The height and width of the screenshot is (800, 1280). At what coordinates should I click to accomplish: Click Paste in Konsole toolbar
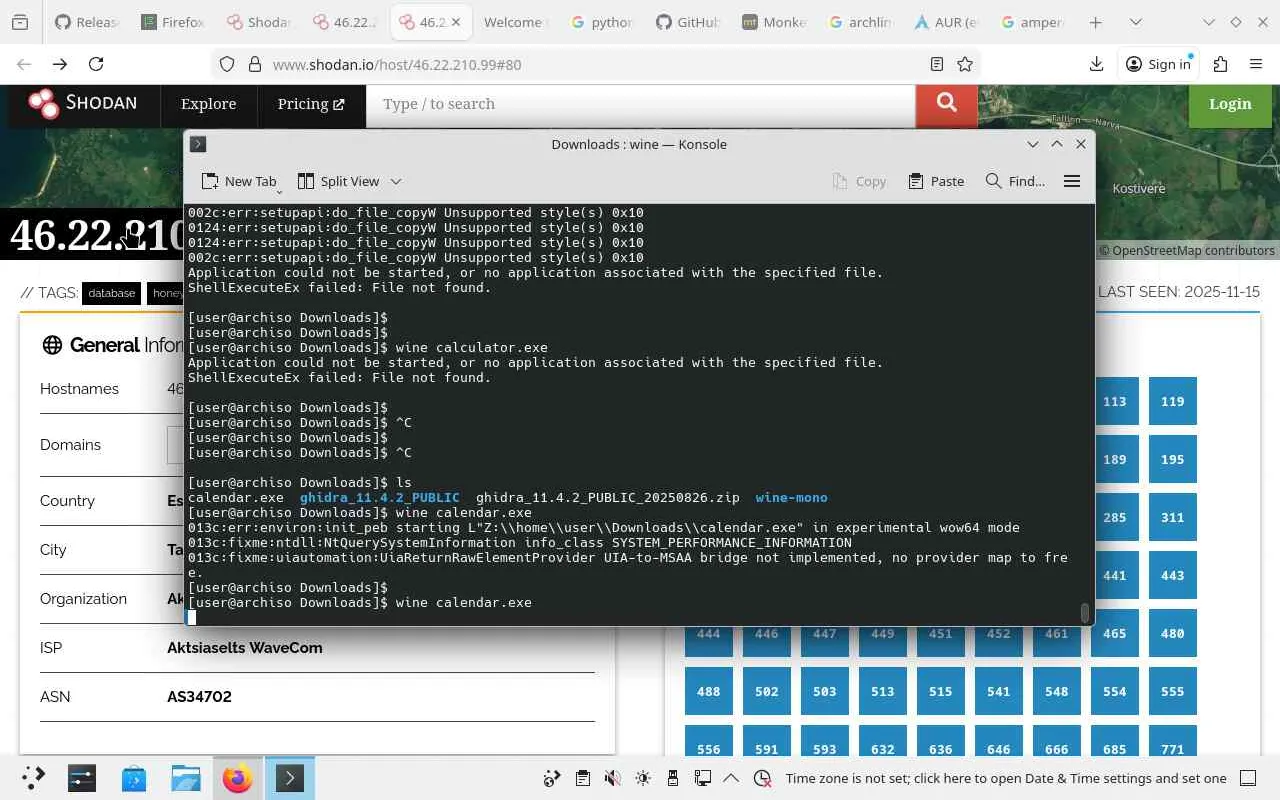click(936, 181)
